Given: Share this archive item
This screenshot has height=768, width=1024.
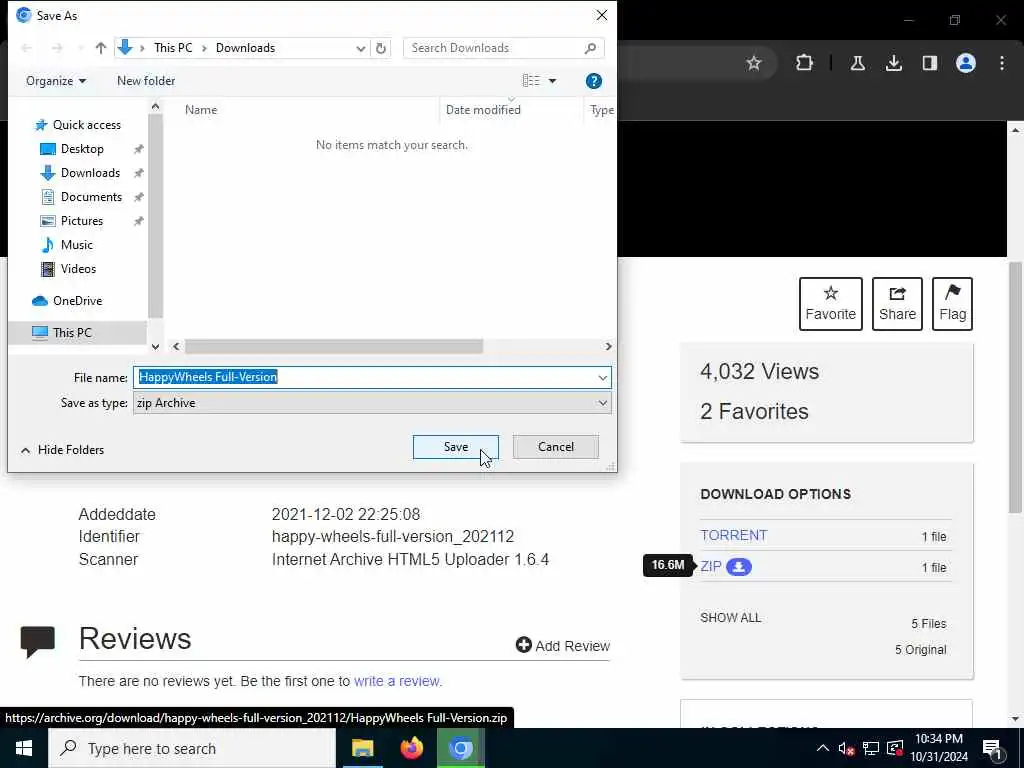Looking at the screenshot, I should 897,304.
